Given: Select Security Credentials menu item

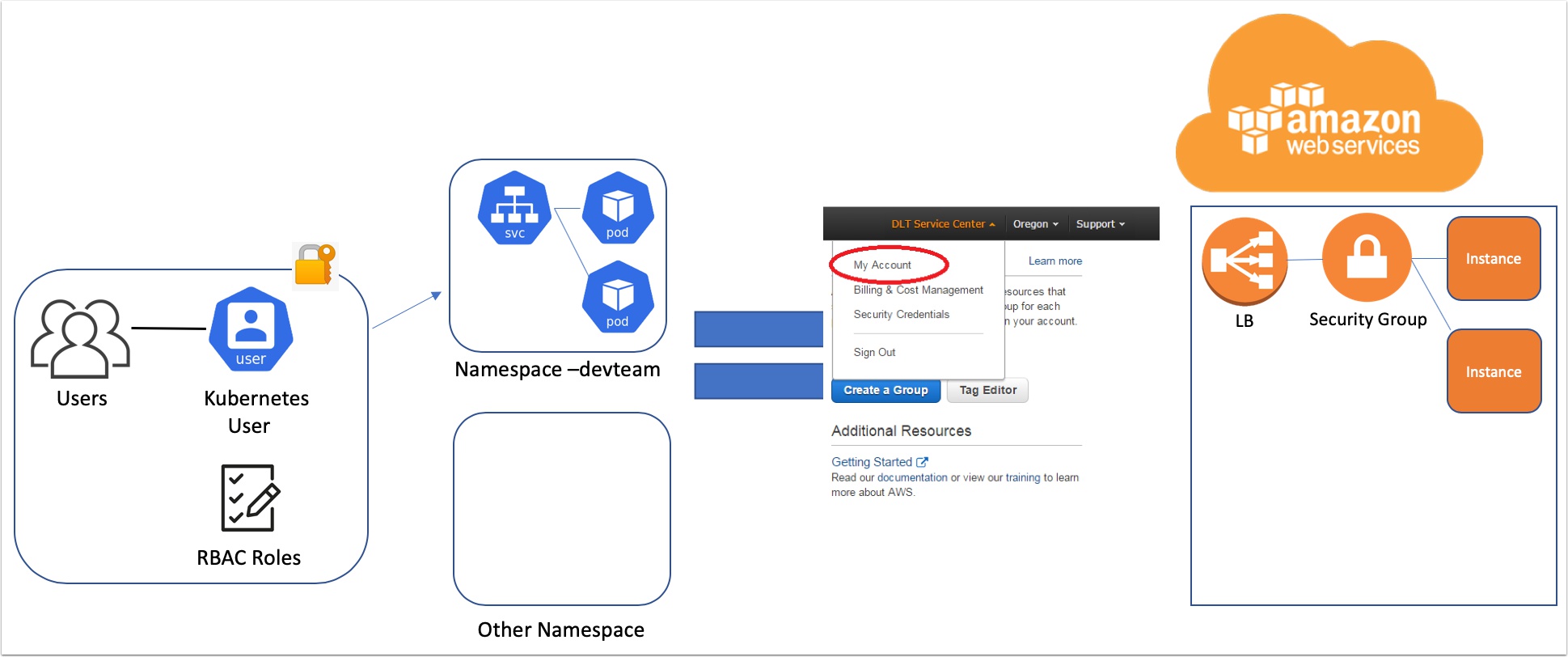Looking at the screenshot, I should coord(902,314).
